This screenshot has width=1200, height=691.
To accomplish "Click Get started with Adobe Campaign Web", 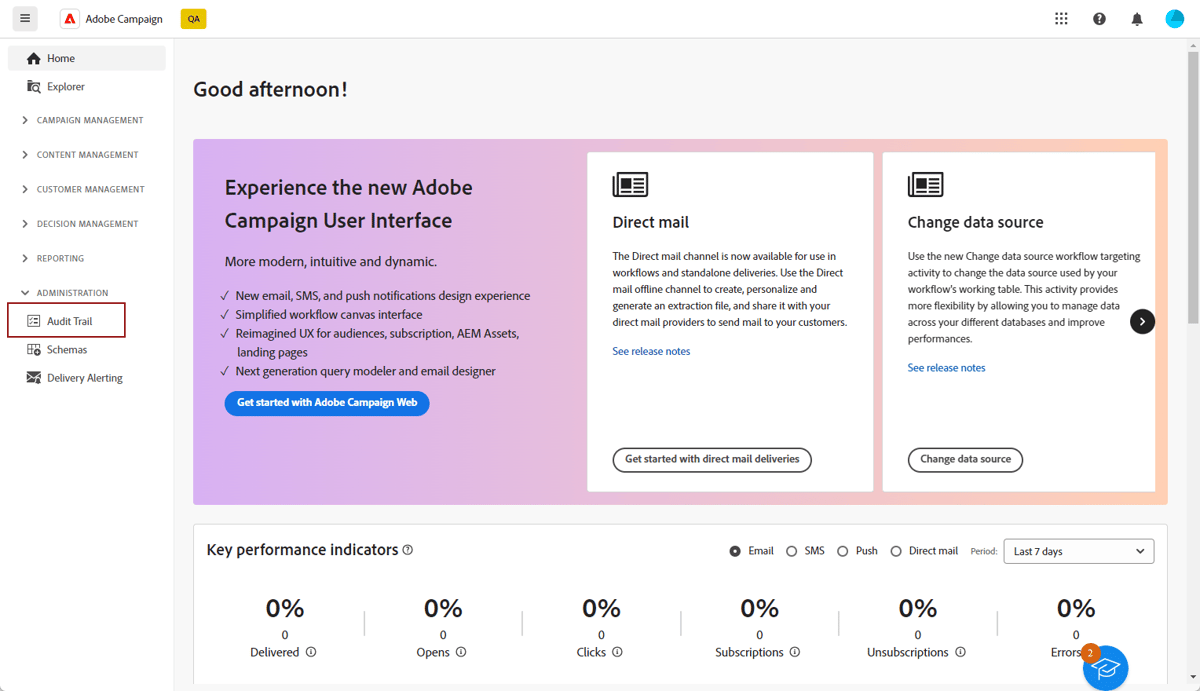I will 327,403.
